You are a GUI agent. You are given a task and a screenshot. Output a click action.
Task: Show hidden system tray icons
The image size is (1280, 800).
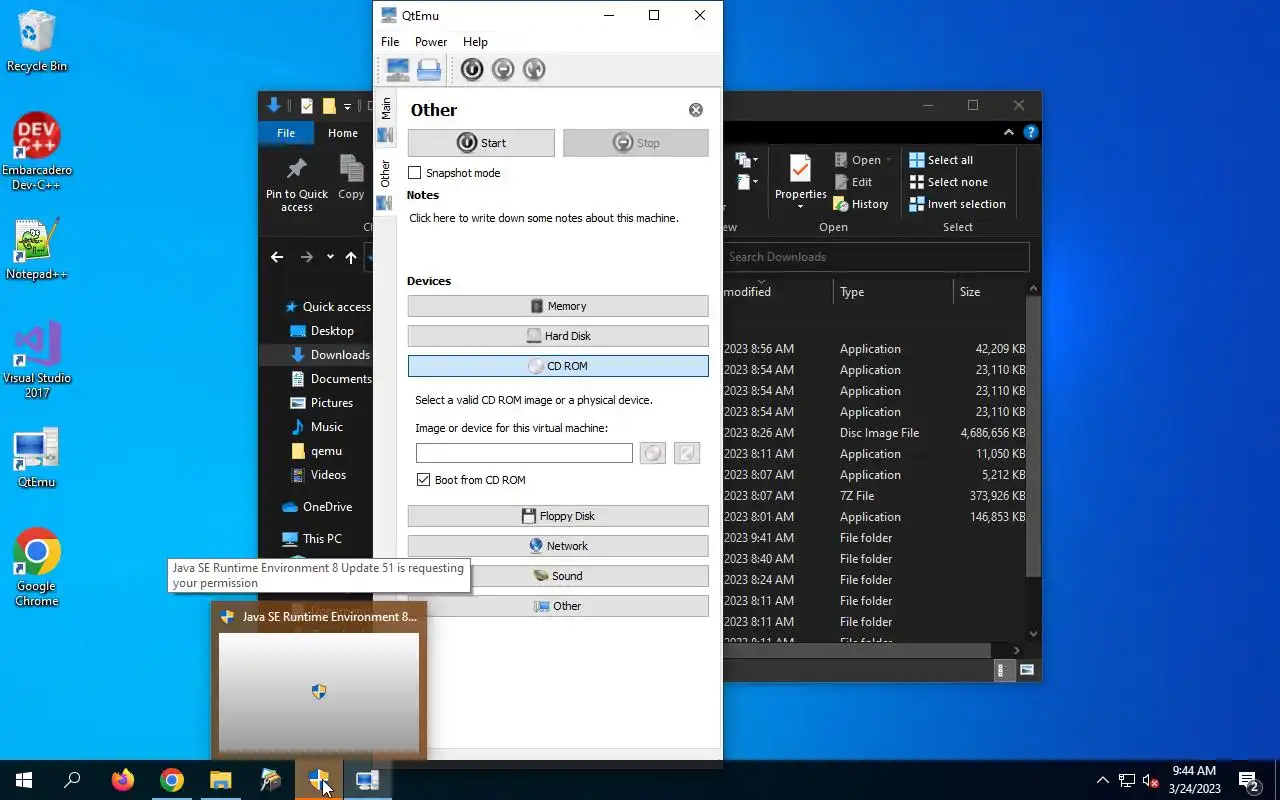[x=1103, y=780]
